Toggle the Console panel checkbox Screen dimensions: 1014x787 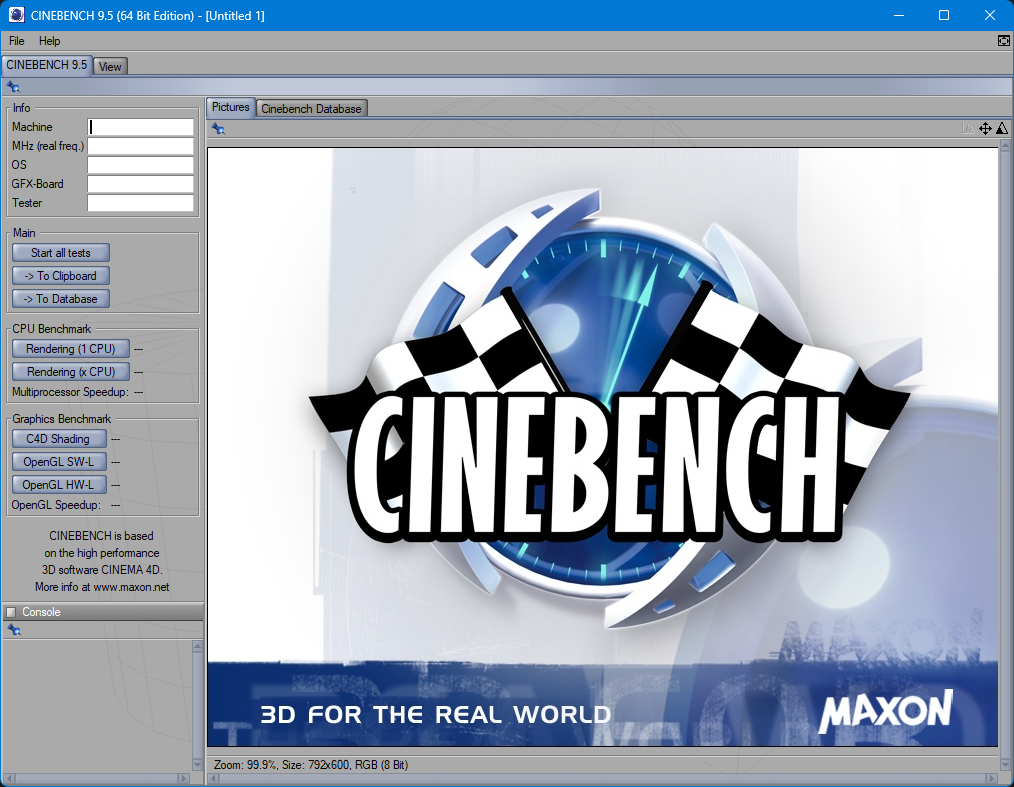point(11,612)
